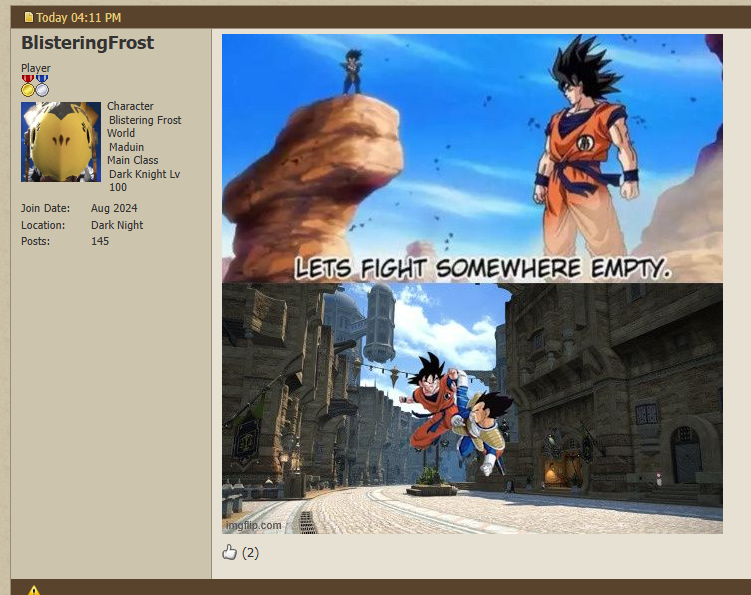Screen dimensions: 751x595
Task: Click the chocobo mask avatar image
Action: pyautogui.click(x=61, y=142)
